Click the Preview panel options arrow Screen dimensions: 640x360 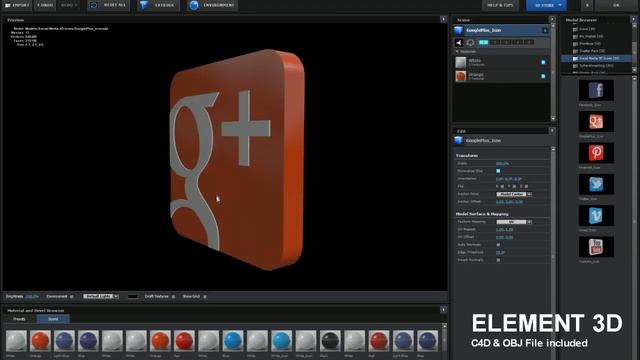click(x=443, y=19)
